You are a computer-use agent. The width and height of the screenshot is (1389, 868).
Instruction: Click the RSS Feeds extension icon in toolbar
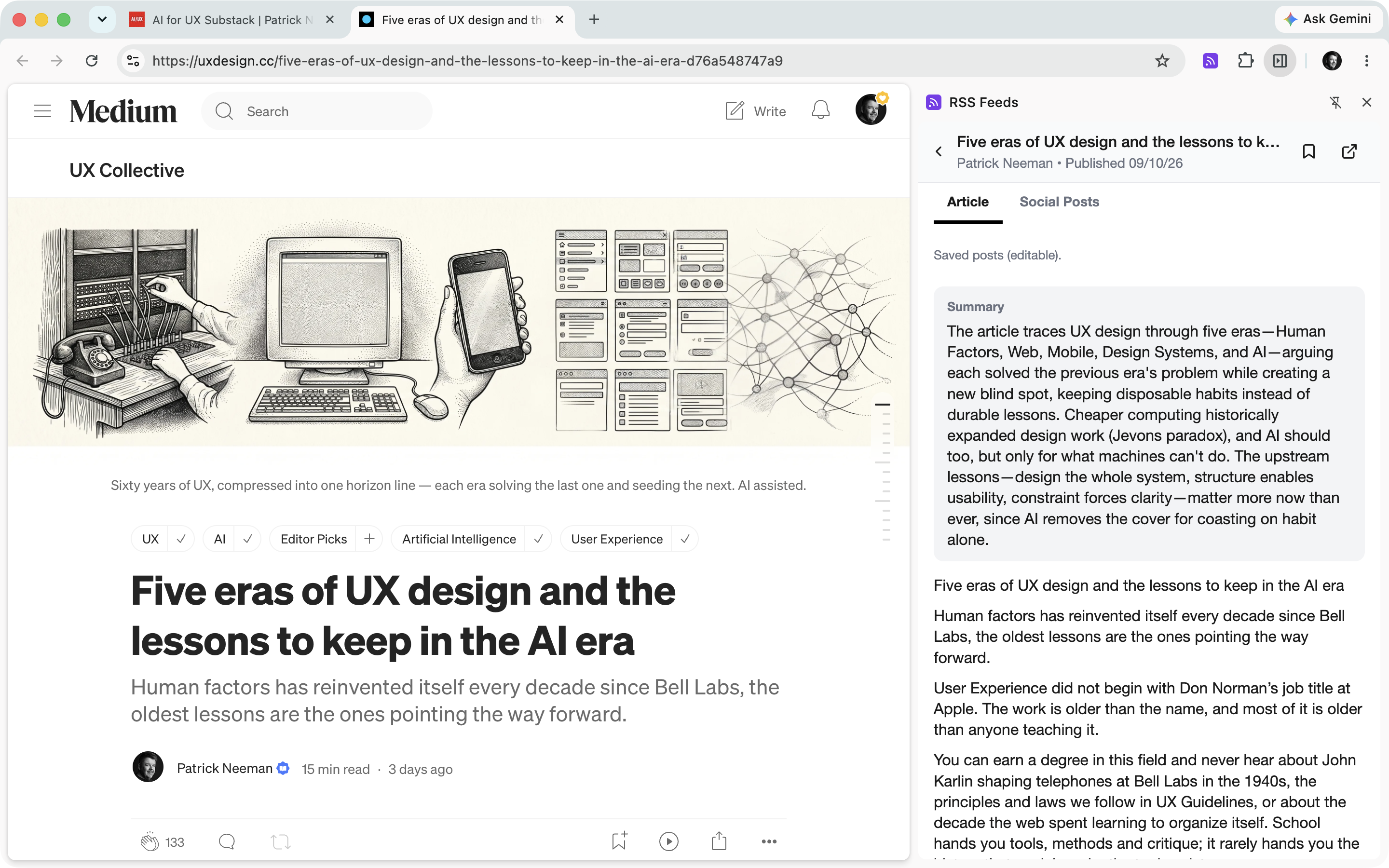(x=1211, y=61)
